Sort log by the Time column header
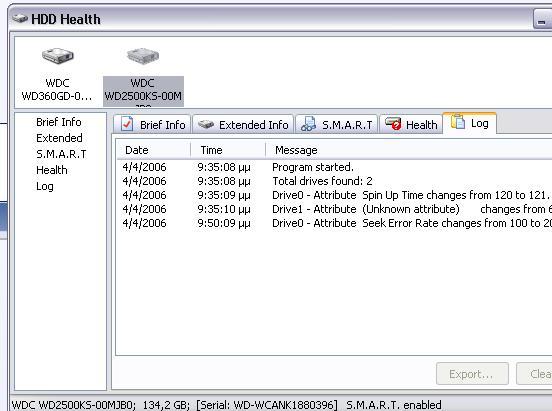Screen dimensions: 552x411 pyautogui.click(x=228, y=150)
